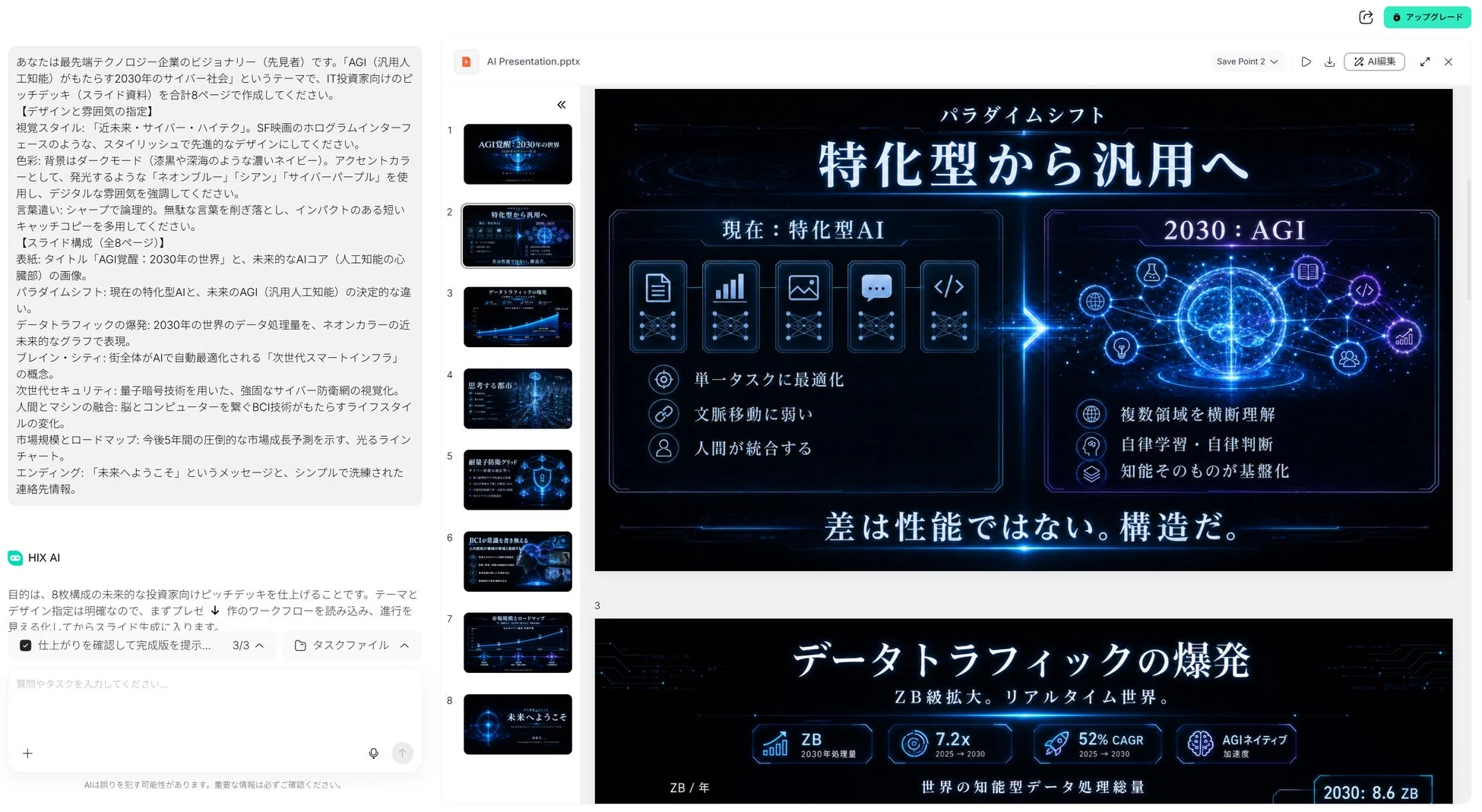
Task: Click the 現在：特化型AI panel header
Action: pyautogui.click(x=804, y=230)
